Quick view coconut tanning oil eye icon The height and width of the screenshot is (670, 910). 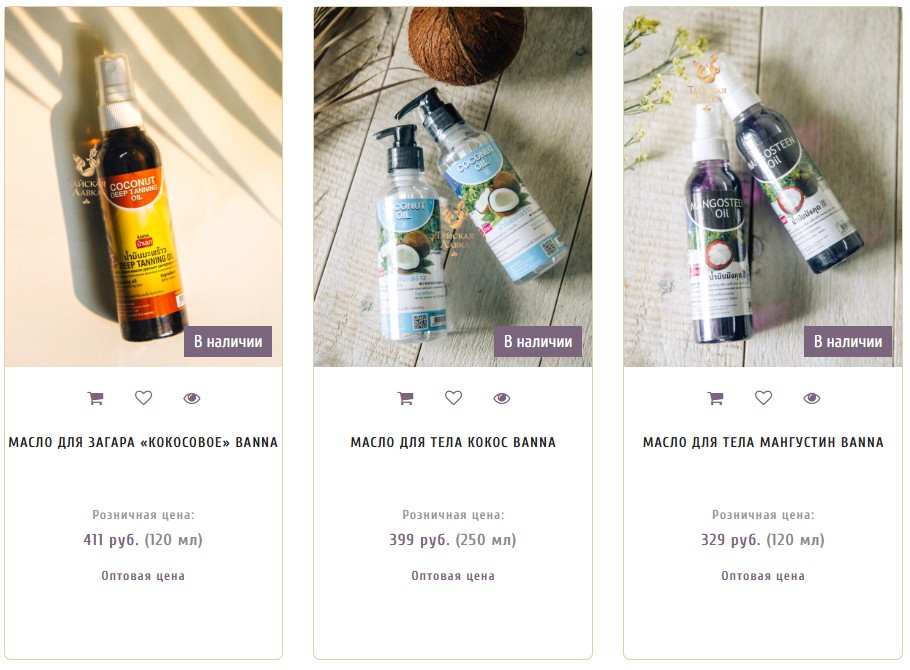[x=192, y=398]
